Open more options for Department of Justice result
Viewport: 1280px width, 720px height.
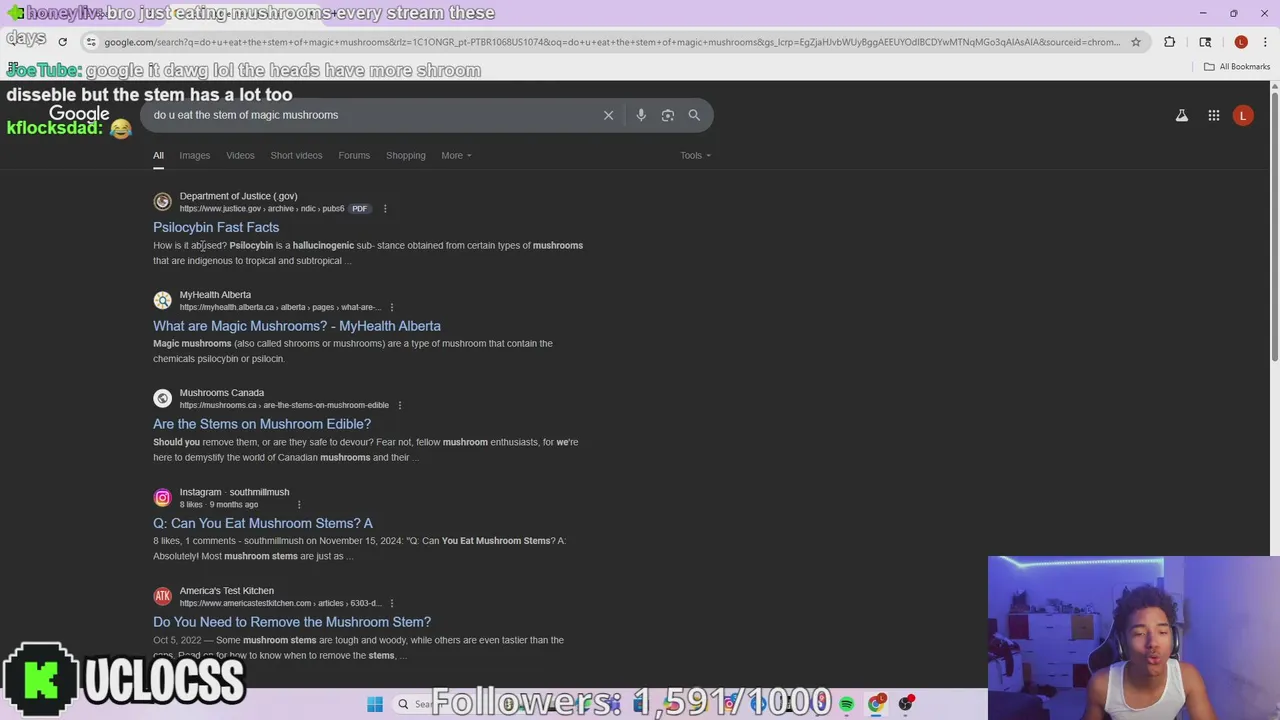385,209
